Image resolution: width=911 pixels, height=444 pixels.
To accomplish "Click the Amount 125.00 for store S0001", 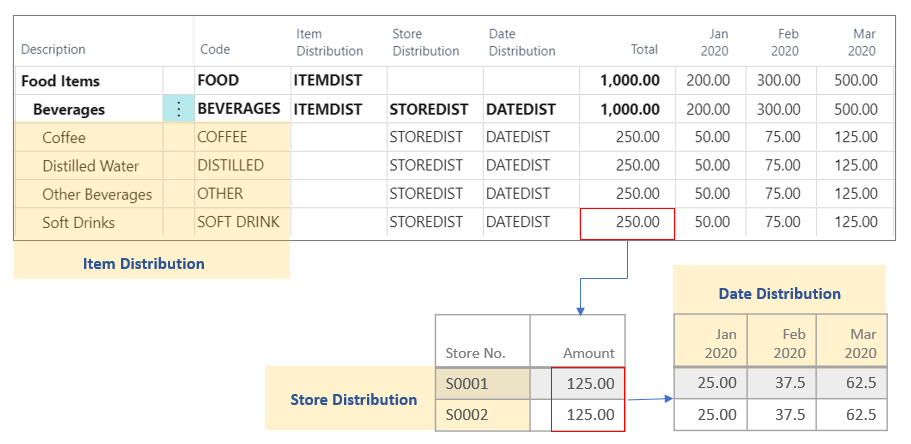I will (x=588, y=382).
